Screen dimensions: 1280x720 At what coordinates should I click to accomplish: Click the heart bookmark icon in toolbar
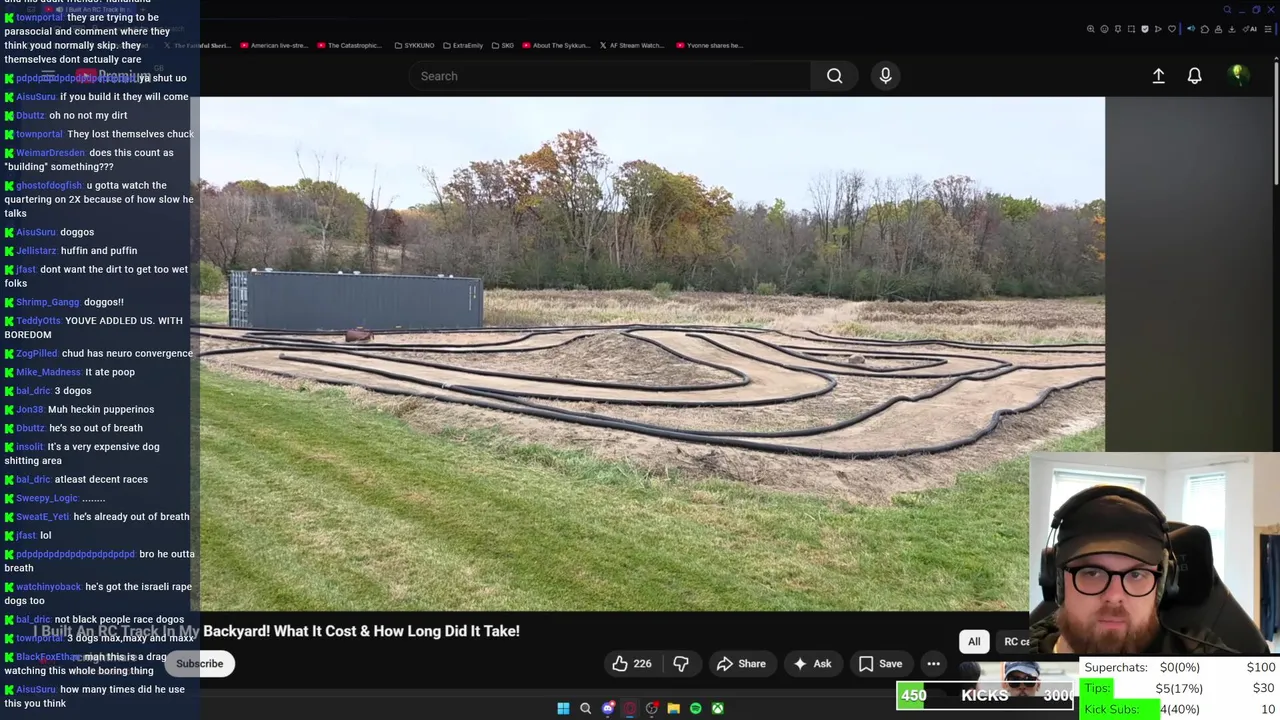(x=1172, y=29)
